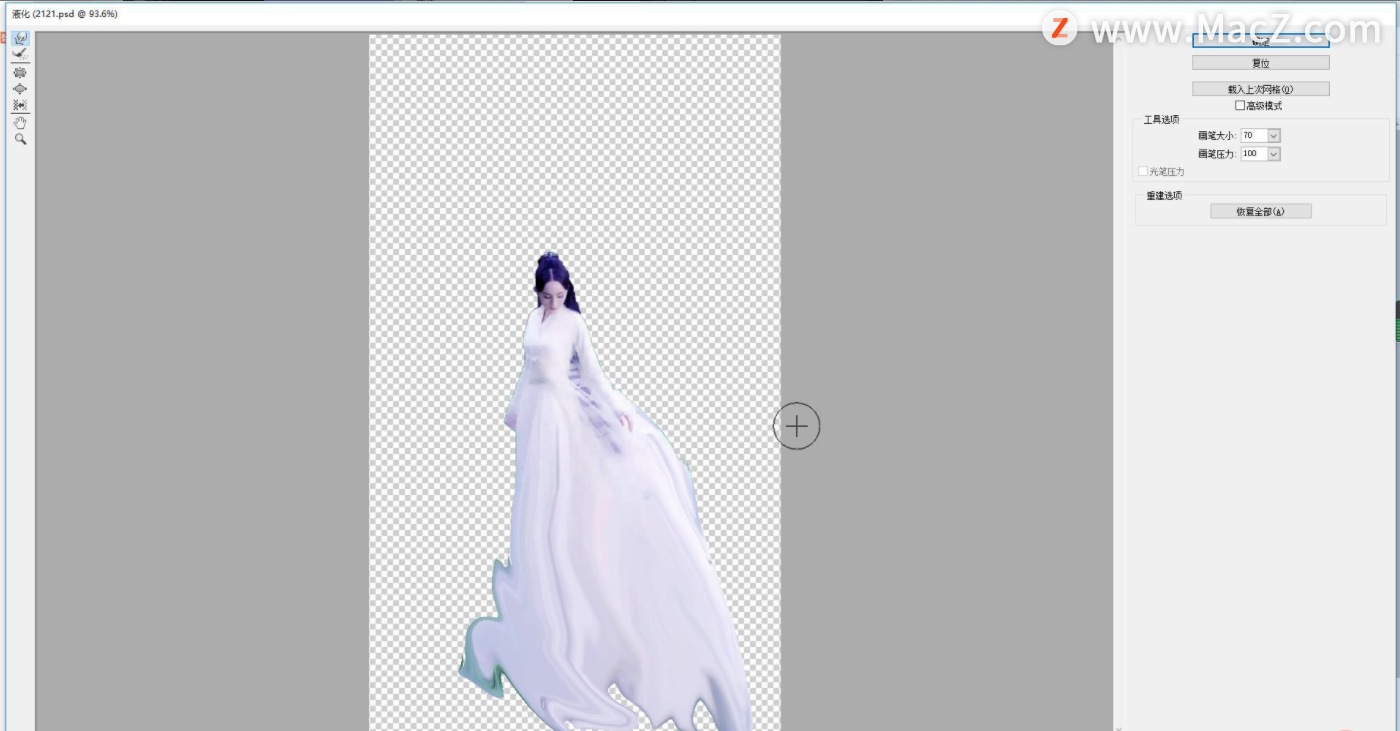The height and width of the screenshot is (731, 1400).
Task: Click the 复位 reset button
Action: tap(1260, 63)
